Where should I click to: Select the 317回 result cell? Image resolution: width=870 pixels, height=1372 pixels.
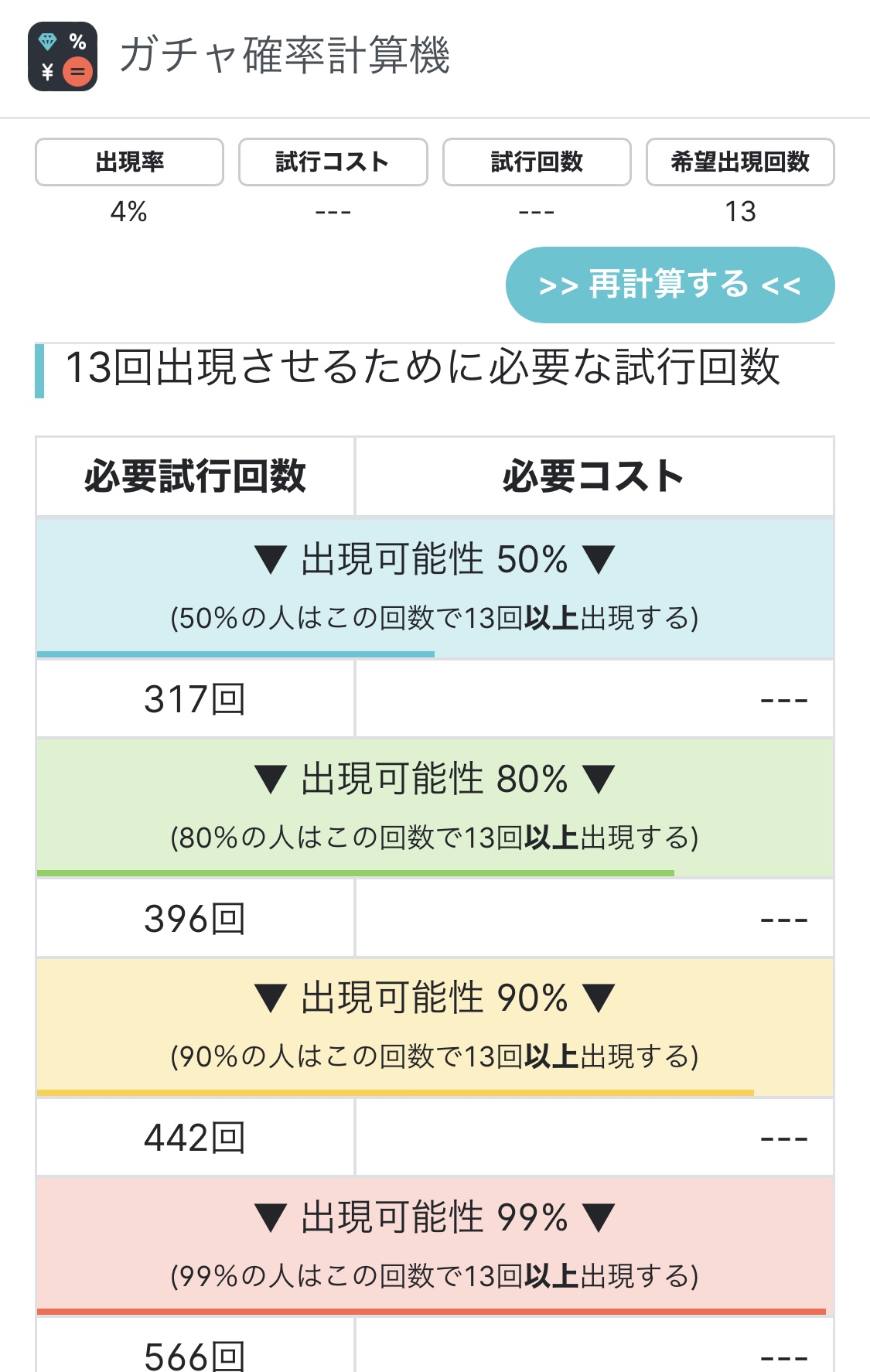point(195,699)
